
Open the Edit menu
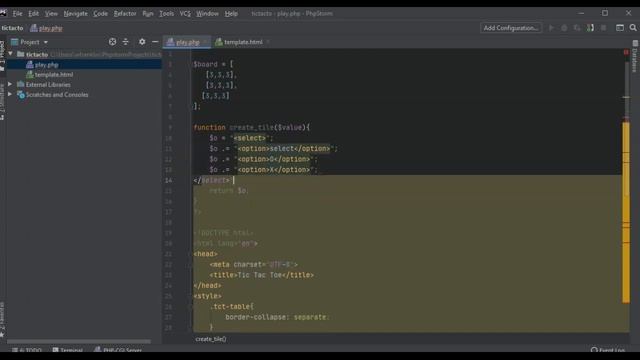[x=33, y=13]
